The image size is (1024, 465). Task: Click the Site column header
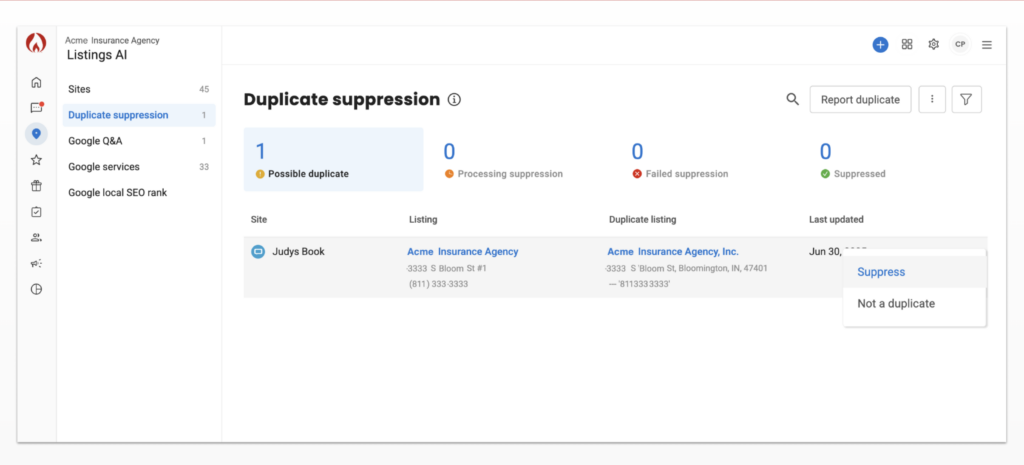[259, 219]
